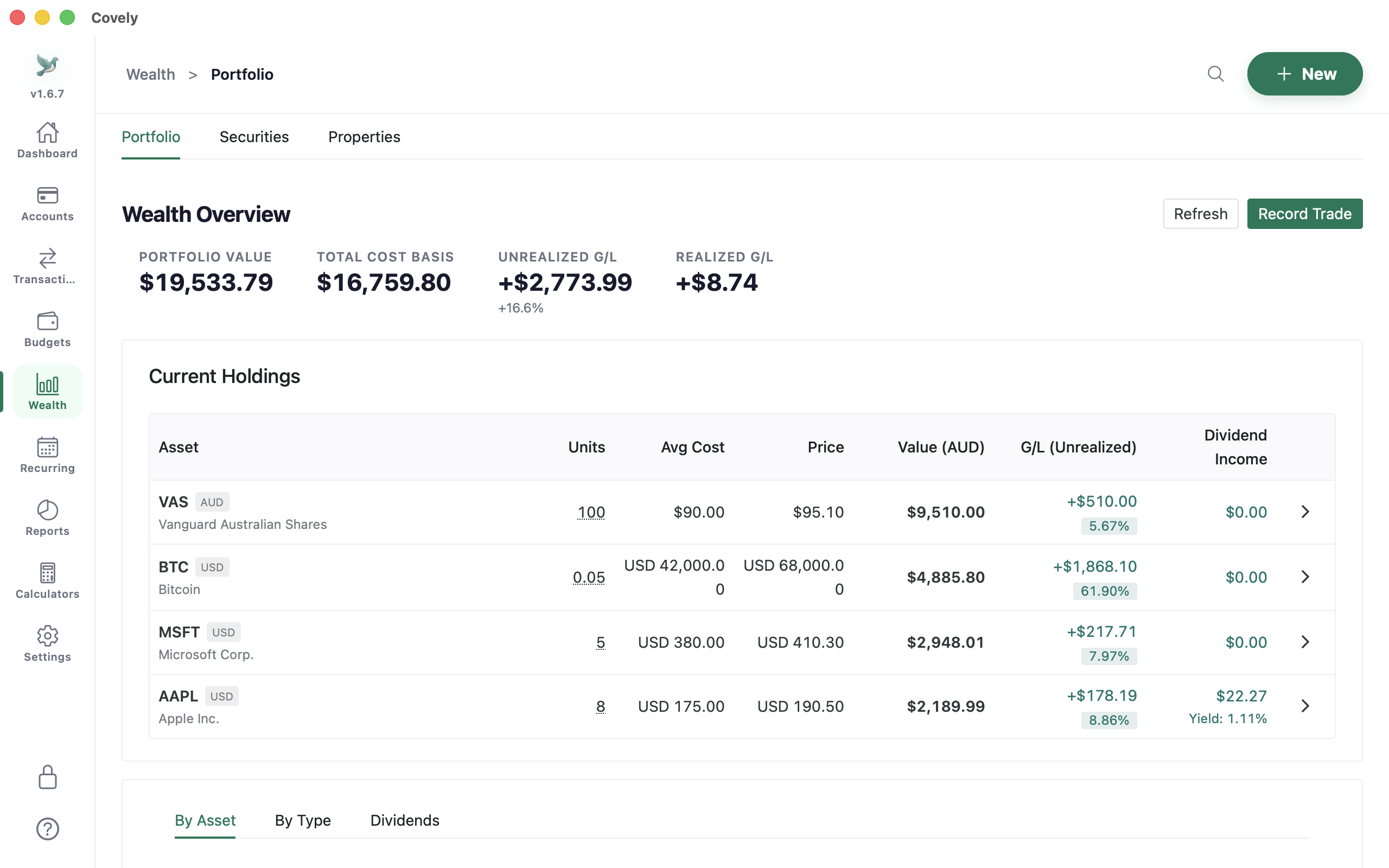The width and height of the screenshot is (1389, 868).
Task: Go to Transactions in the sidebar
Action: click(x=47, y=266)
